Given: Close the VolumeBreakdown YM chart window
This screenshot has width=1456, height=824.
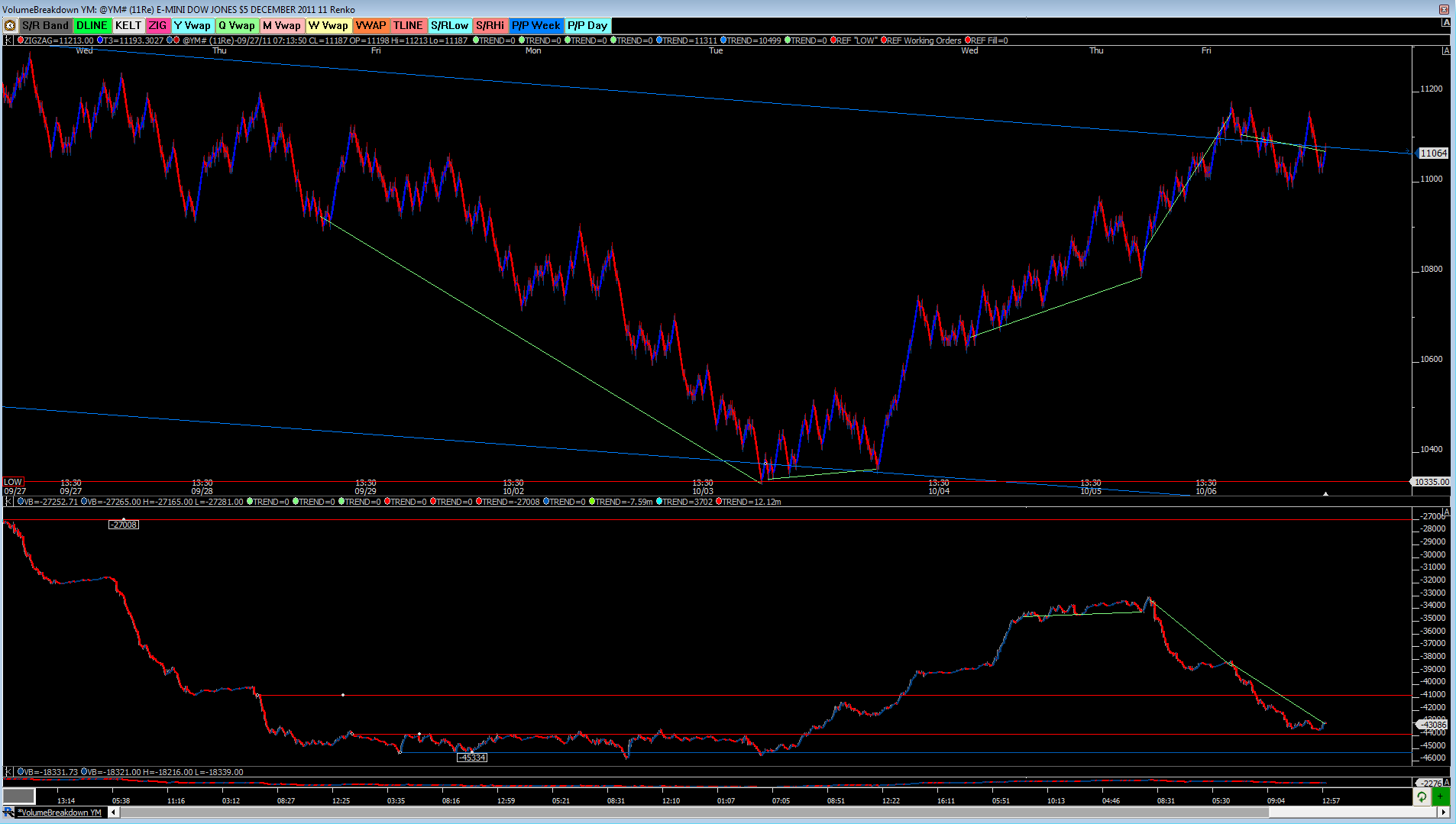Looking at the screenshot, I should [x=1444, y=9].
